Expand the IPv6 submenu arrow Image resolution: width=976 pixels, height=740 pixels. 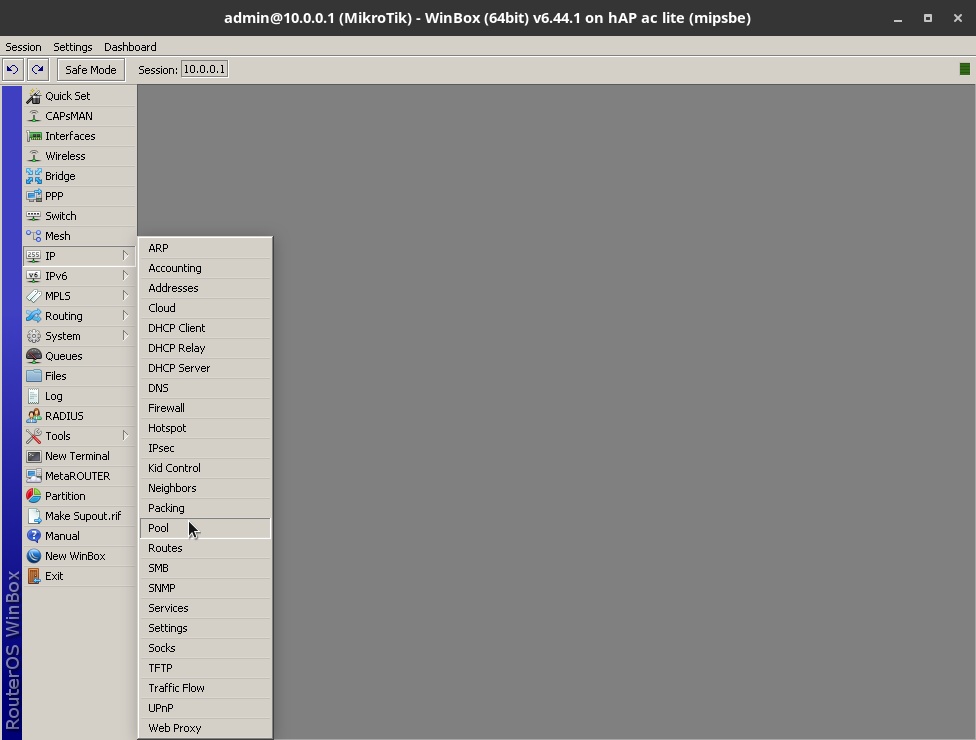[126, 276]
